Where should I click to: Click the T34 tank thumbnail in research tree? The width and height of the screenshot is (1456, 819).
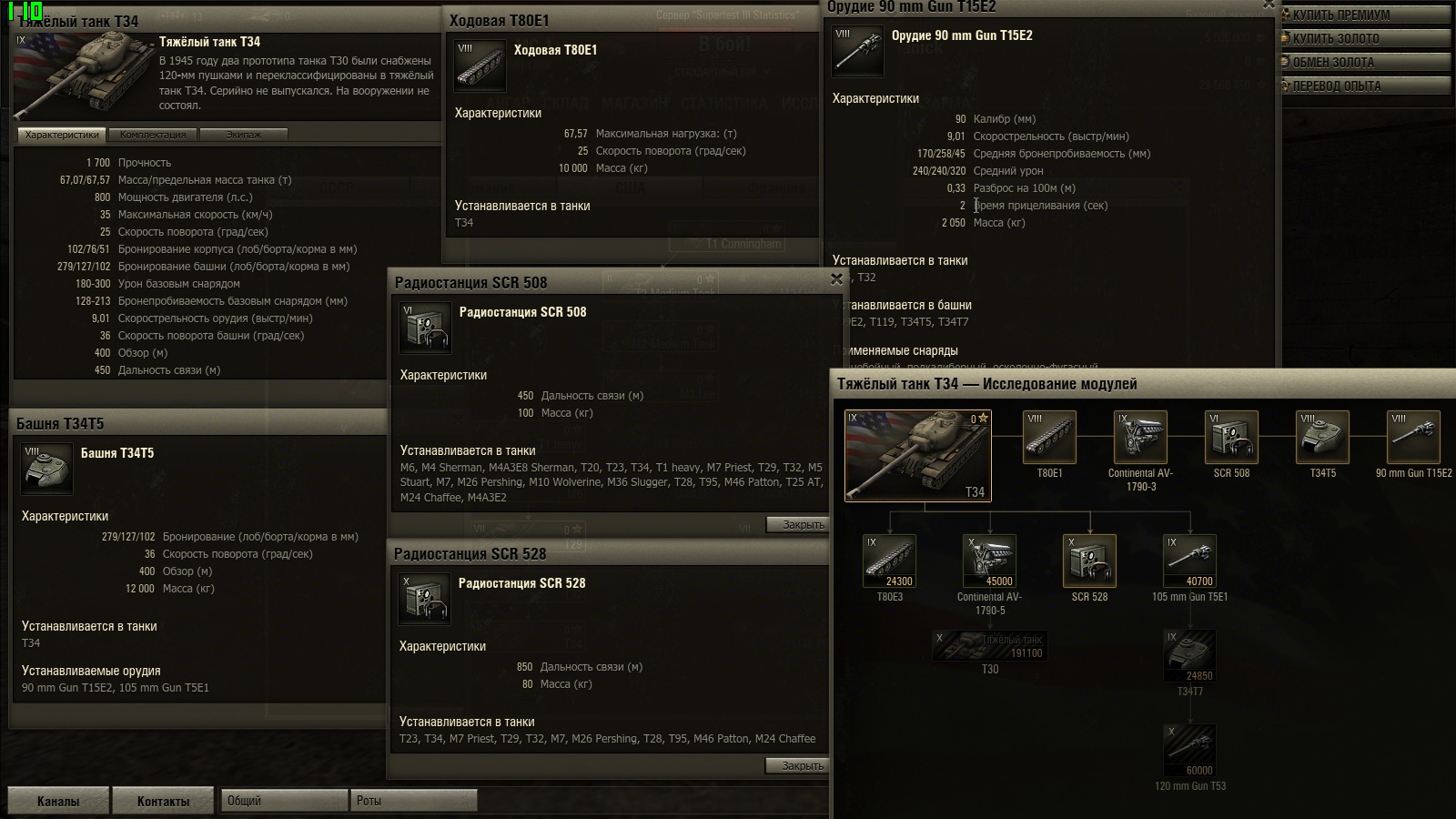918,456
